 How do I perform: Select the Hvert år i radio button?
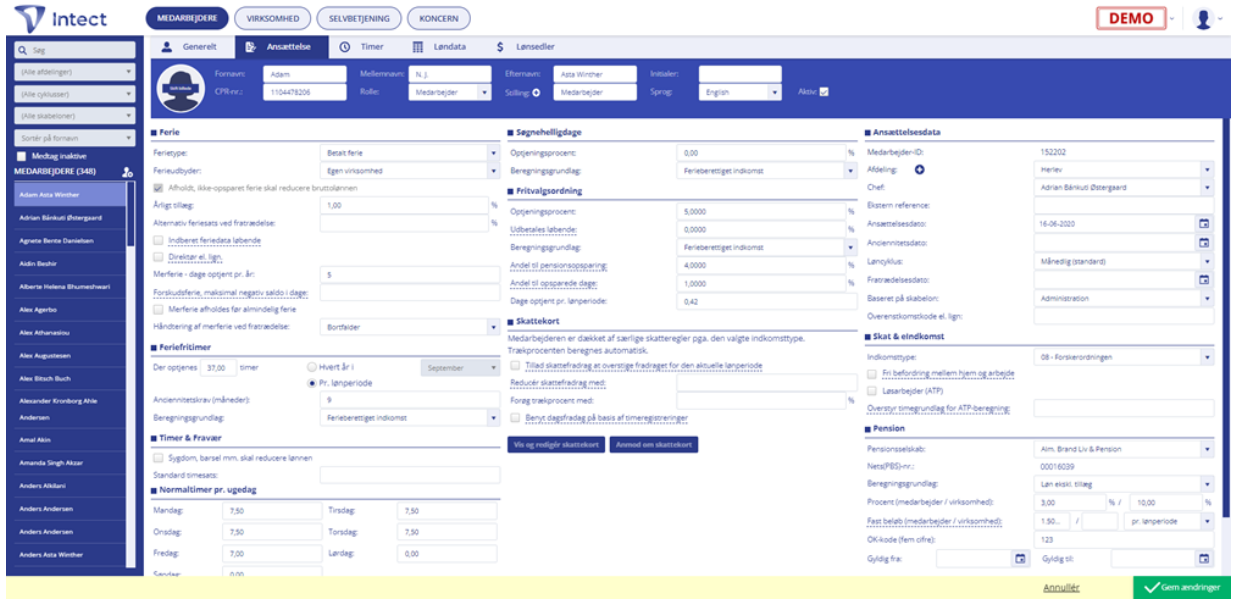click(313, 368)
